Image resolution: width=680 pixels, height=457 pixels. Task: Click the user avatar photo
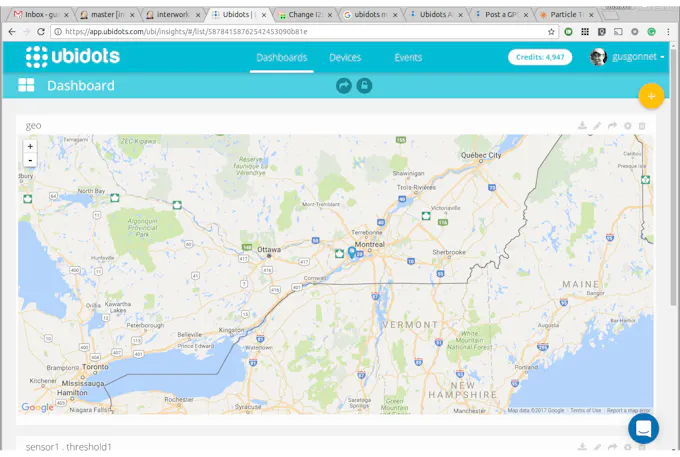[x=598, y=57]
